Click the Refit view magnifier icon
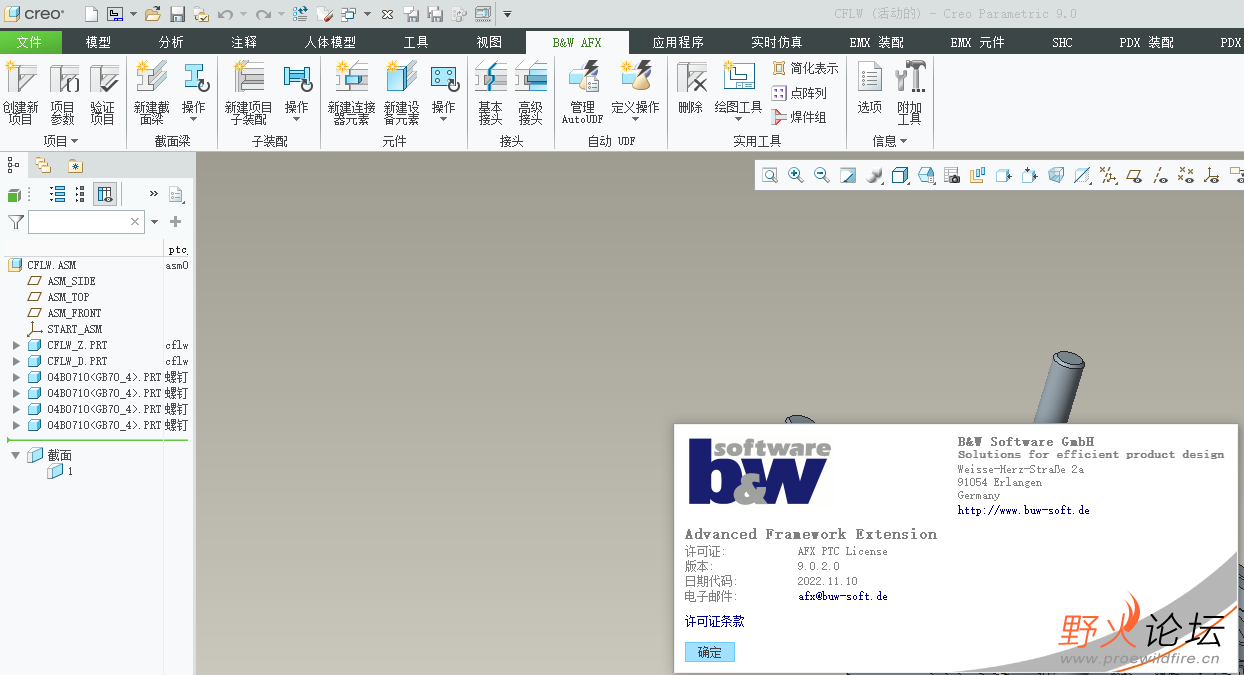Image resolution: width=1244 pixels, height=675 pixels. tap(770, 175)
